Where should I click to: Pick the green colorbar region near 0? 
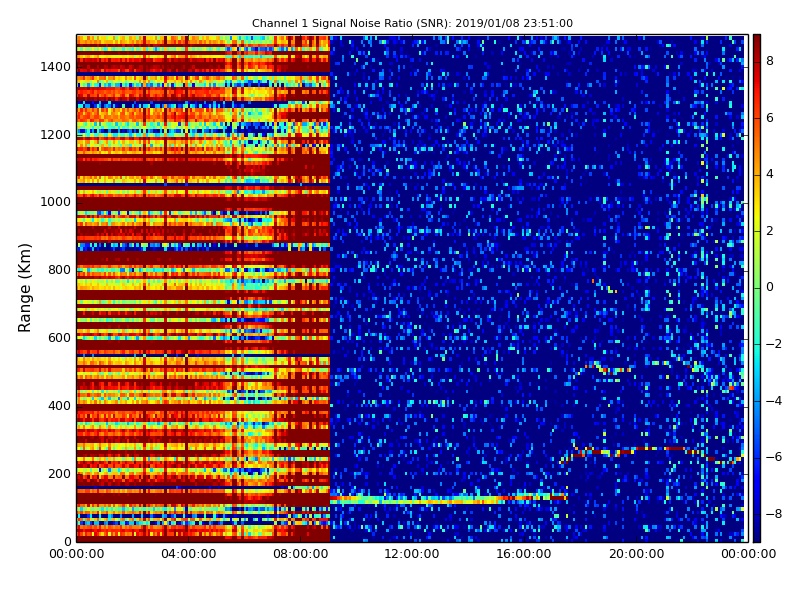point(757,288)
